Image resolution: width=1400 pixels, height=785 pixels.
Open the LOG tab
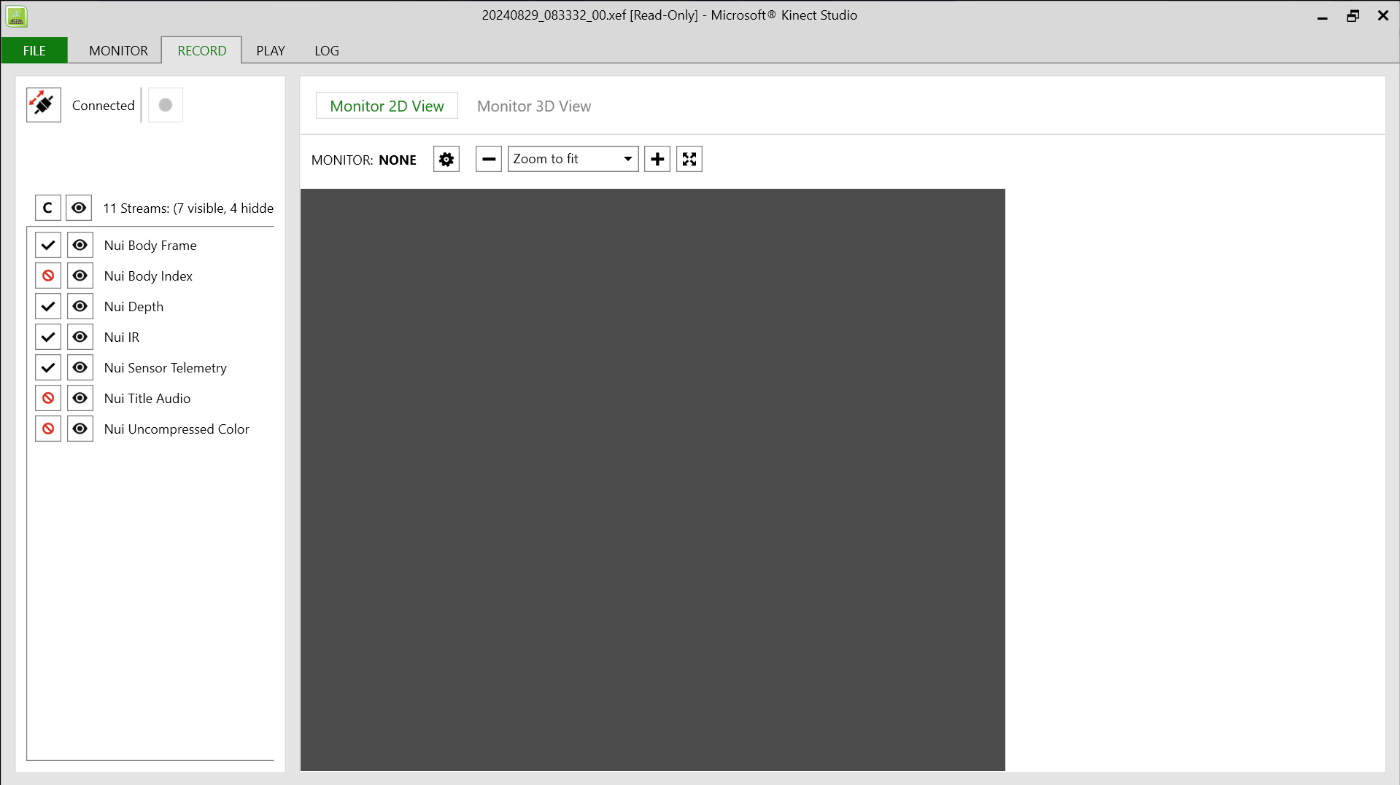(327, 50)
